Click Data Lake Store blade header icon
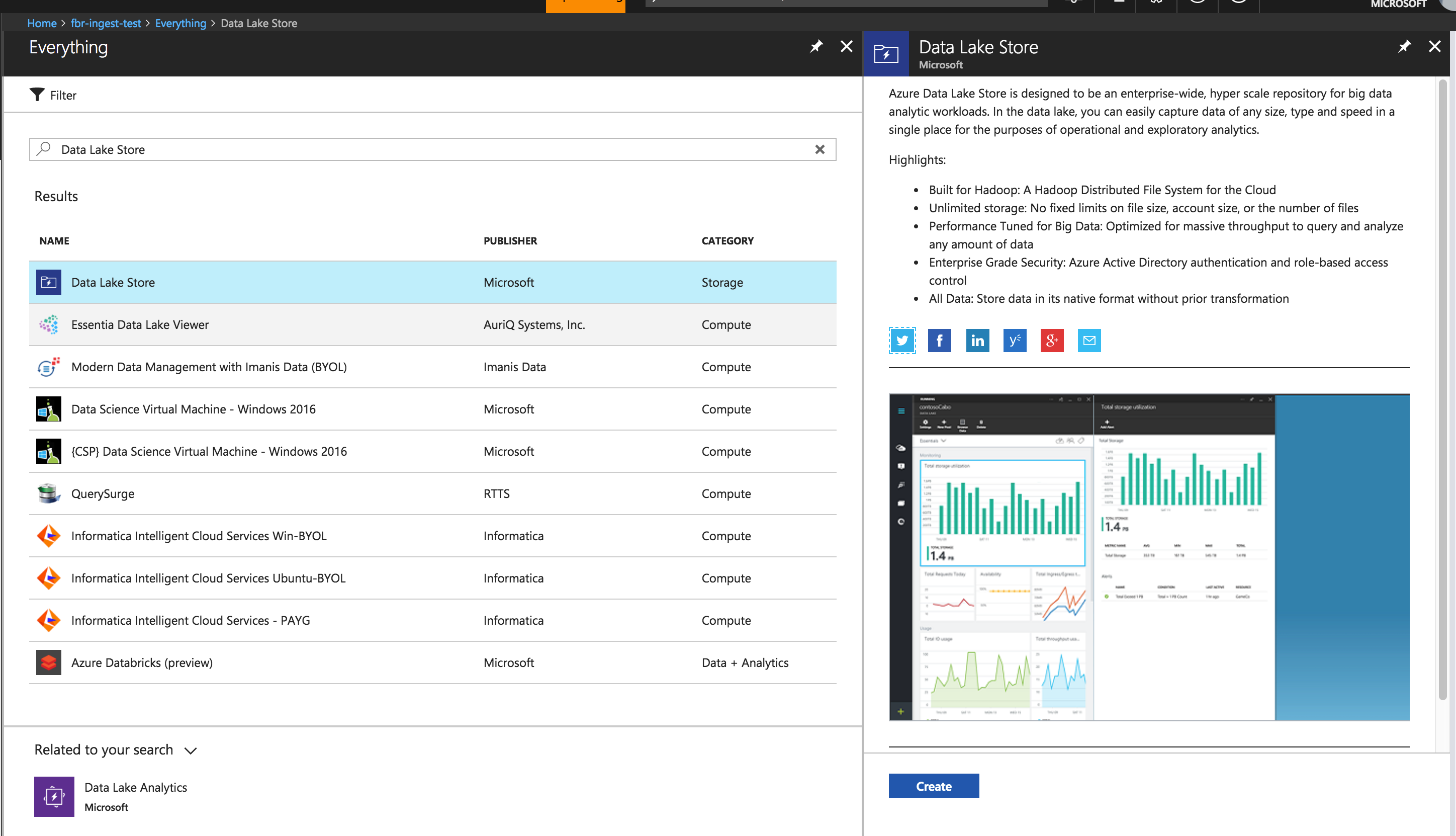This screenshot has height=836, width=1456. click(x=886, y=54)
